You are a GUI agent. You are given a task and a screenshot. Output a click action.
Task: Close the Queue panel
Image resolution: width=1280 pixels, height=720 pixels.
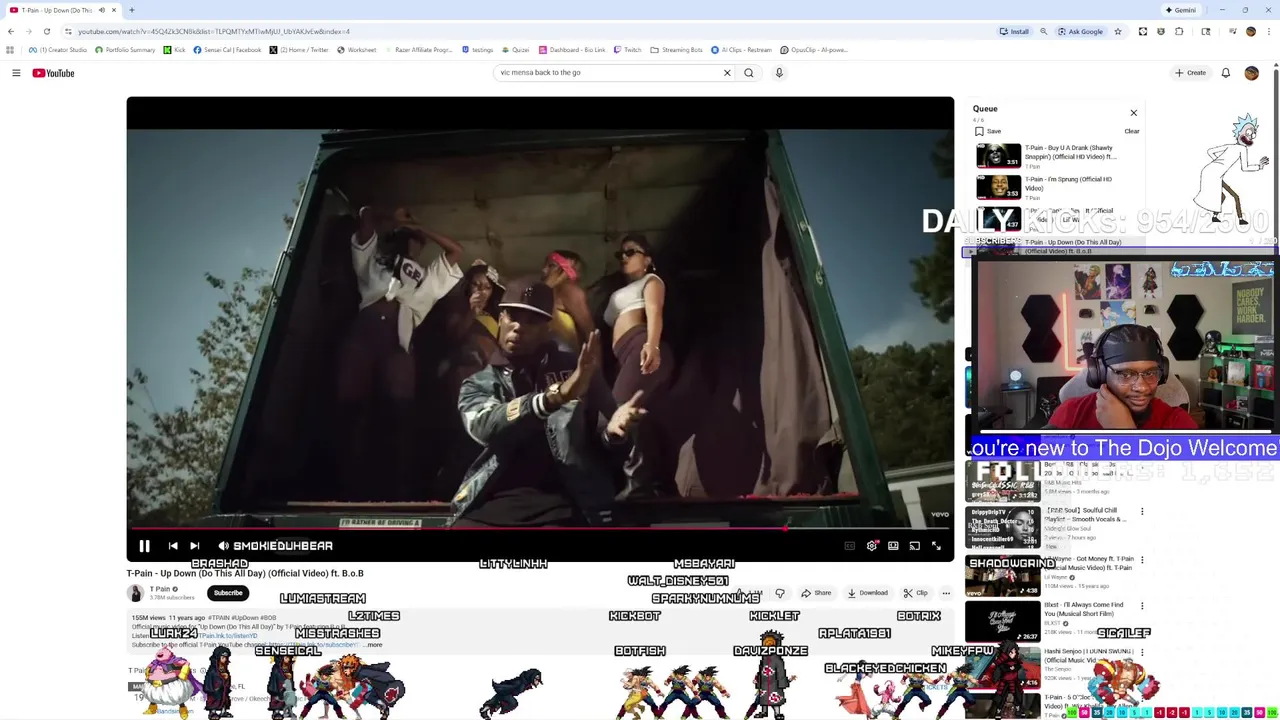coord(1133,113)
